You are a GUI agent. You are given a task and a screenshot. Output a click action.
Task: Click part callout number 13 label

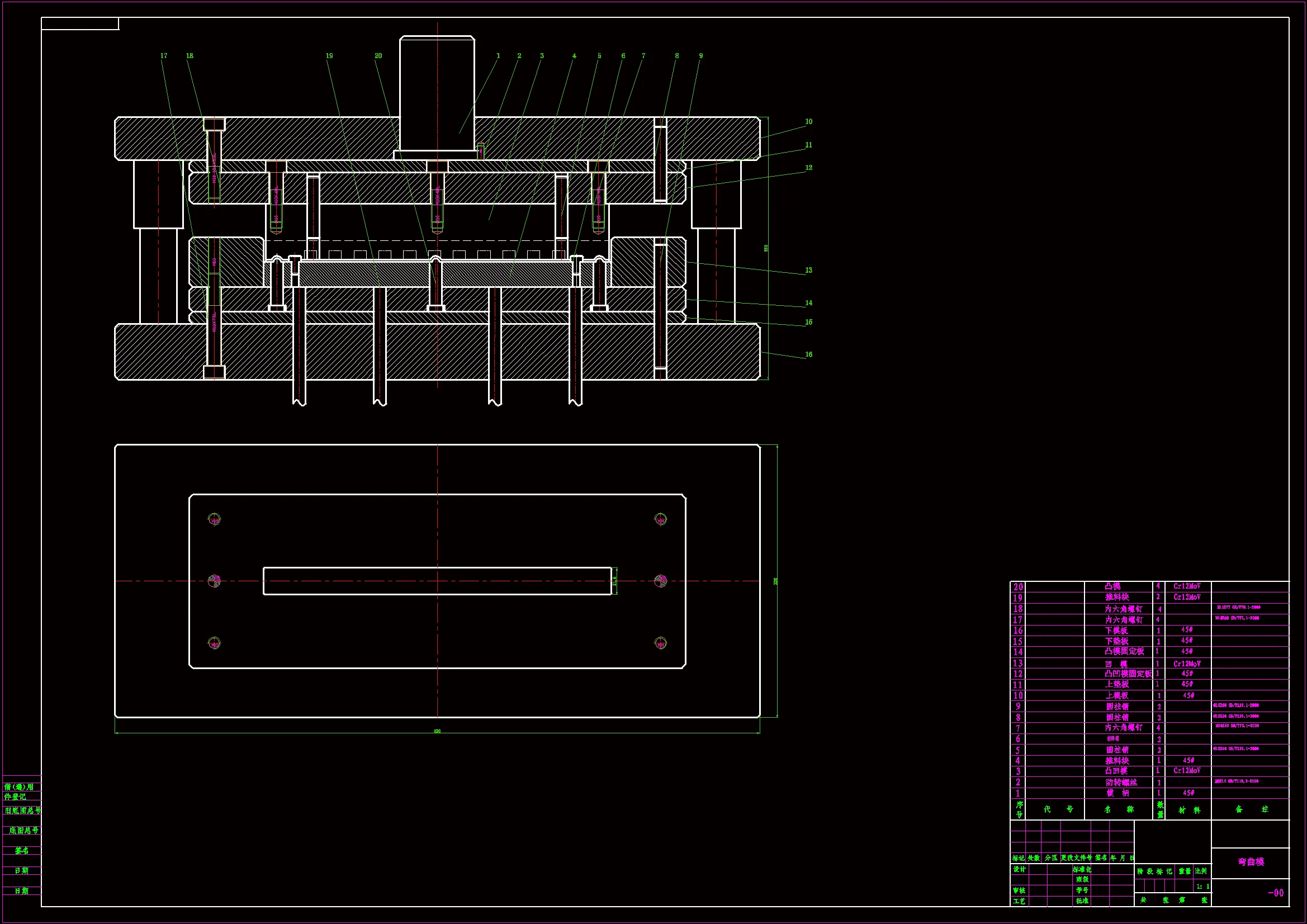coord(808,271)
